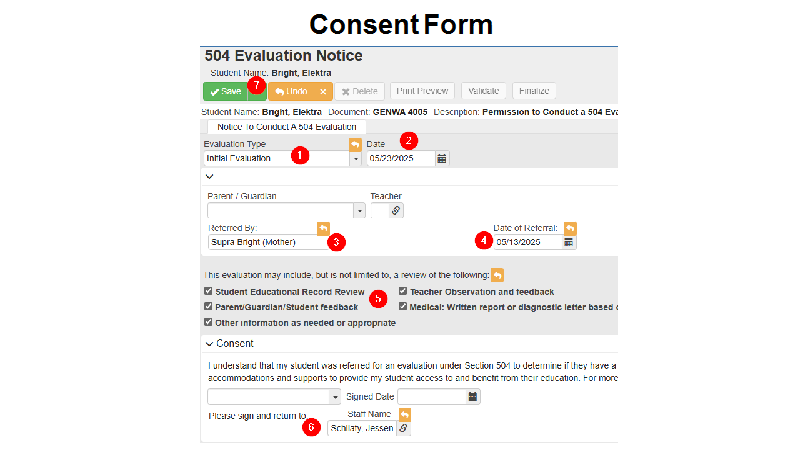
Task: Click the X on the Undo button
Action: click(x=323, y=91)
